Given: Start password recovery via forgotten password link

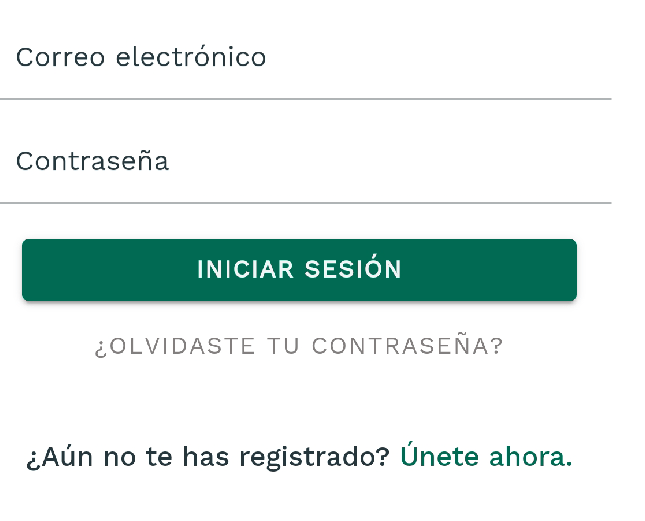Looking at the screenshot, I should (299, 347).
